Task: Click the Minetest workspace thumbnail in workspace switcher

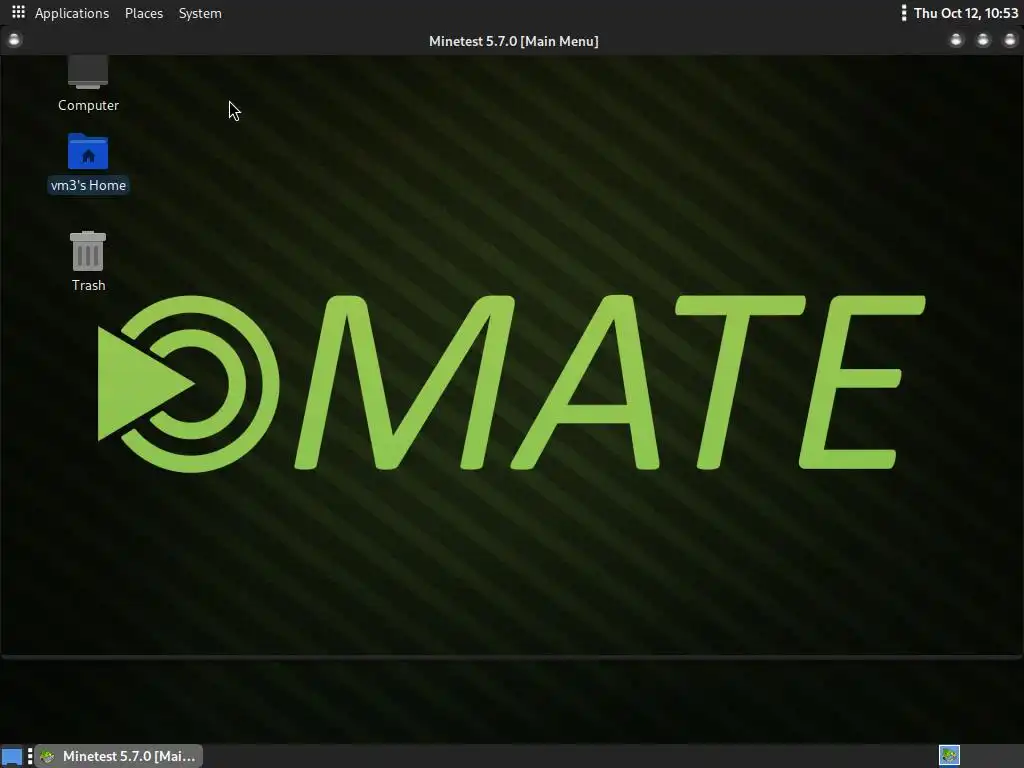Action: click(x=950, y=756)
